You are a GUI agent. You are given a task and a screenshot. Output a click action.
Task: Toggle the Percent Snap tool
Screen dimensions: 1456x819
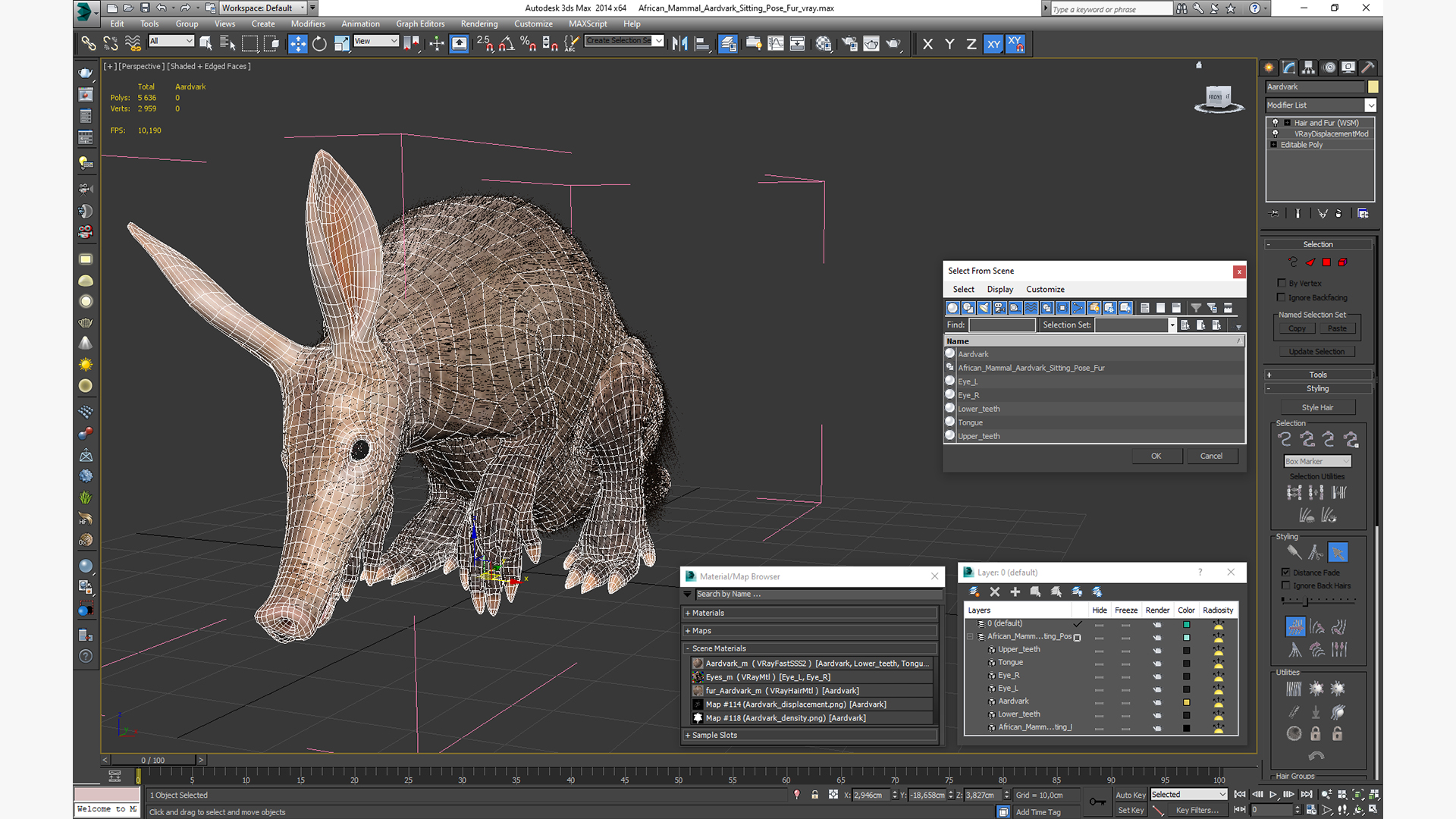point(529,44)
